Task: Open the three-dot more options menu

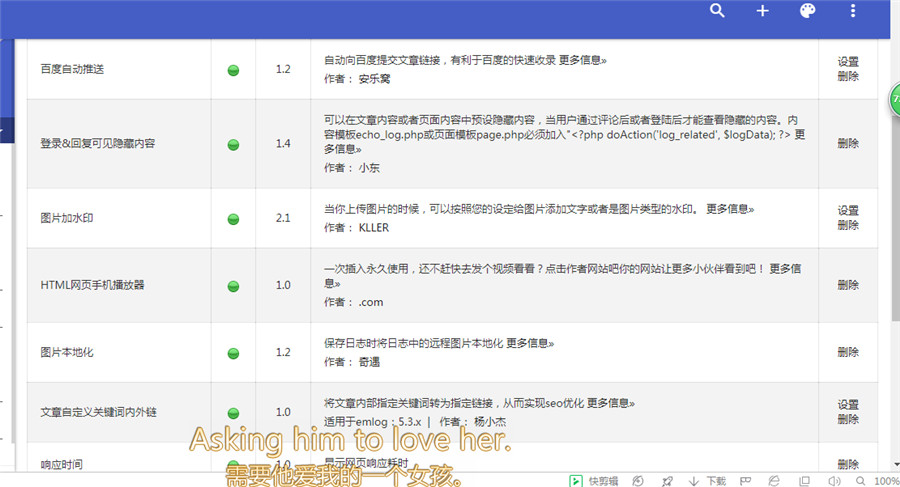Action: (x=853, y=11)
